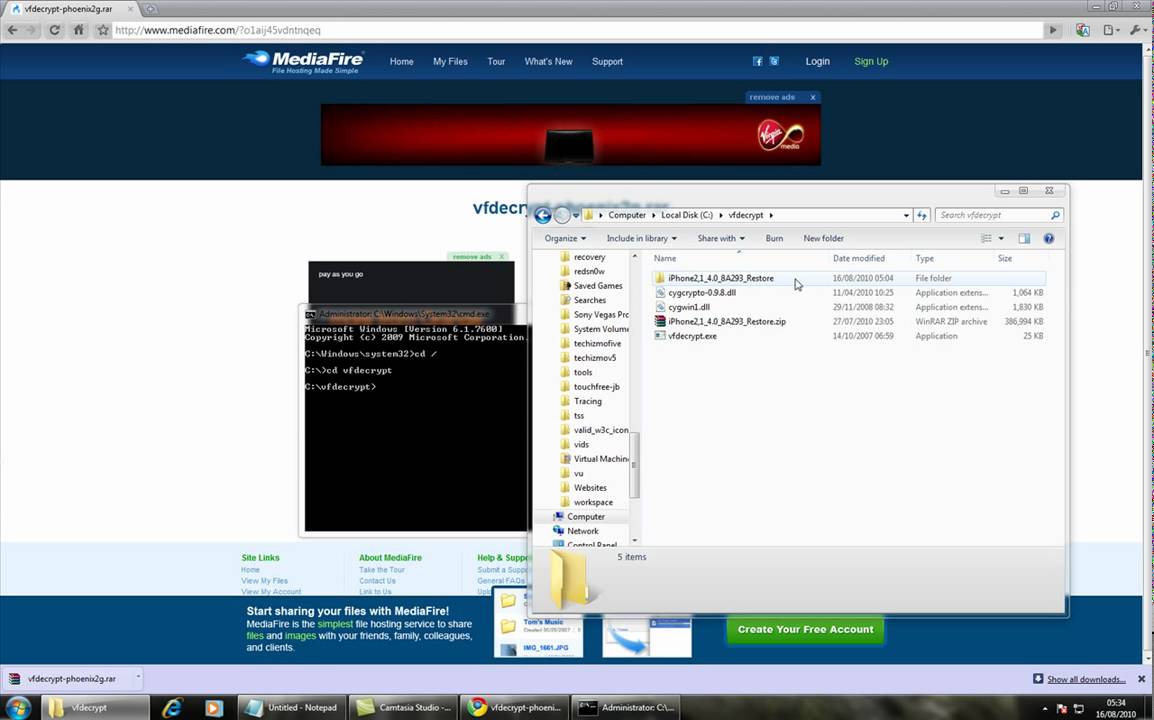Click the Change your view icon
1154x720 pixels.
(986, 238)
